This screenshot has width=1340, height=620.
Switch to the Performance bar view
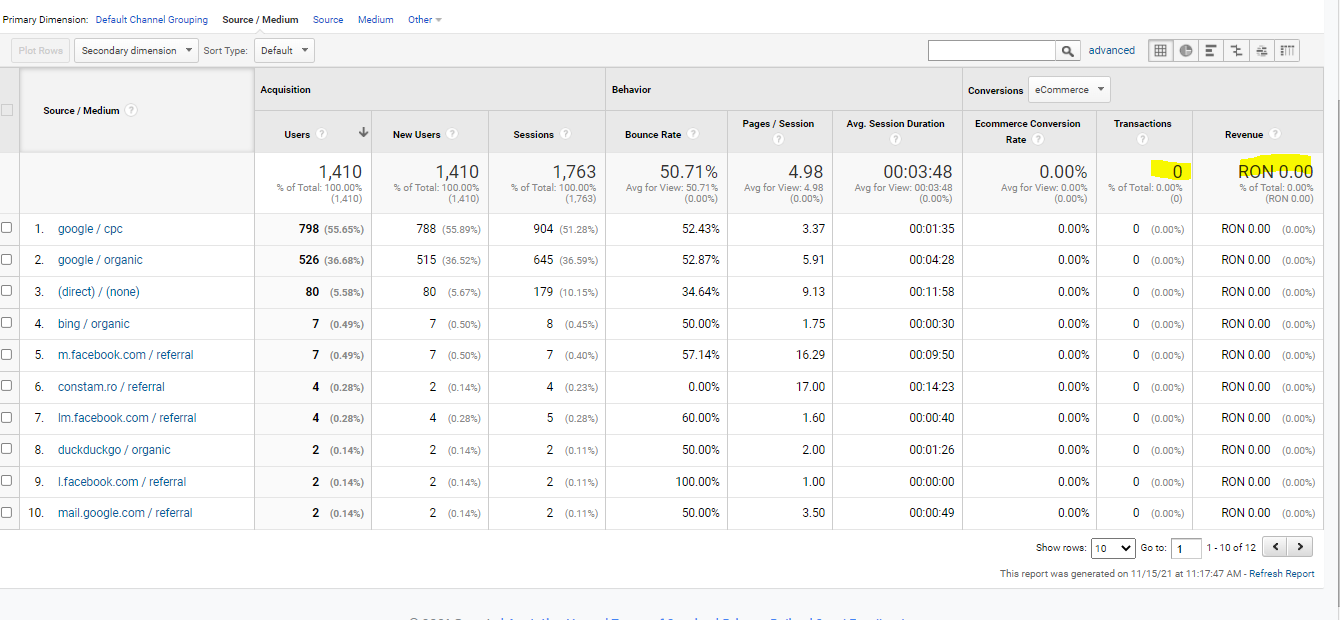point(1211,50)
